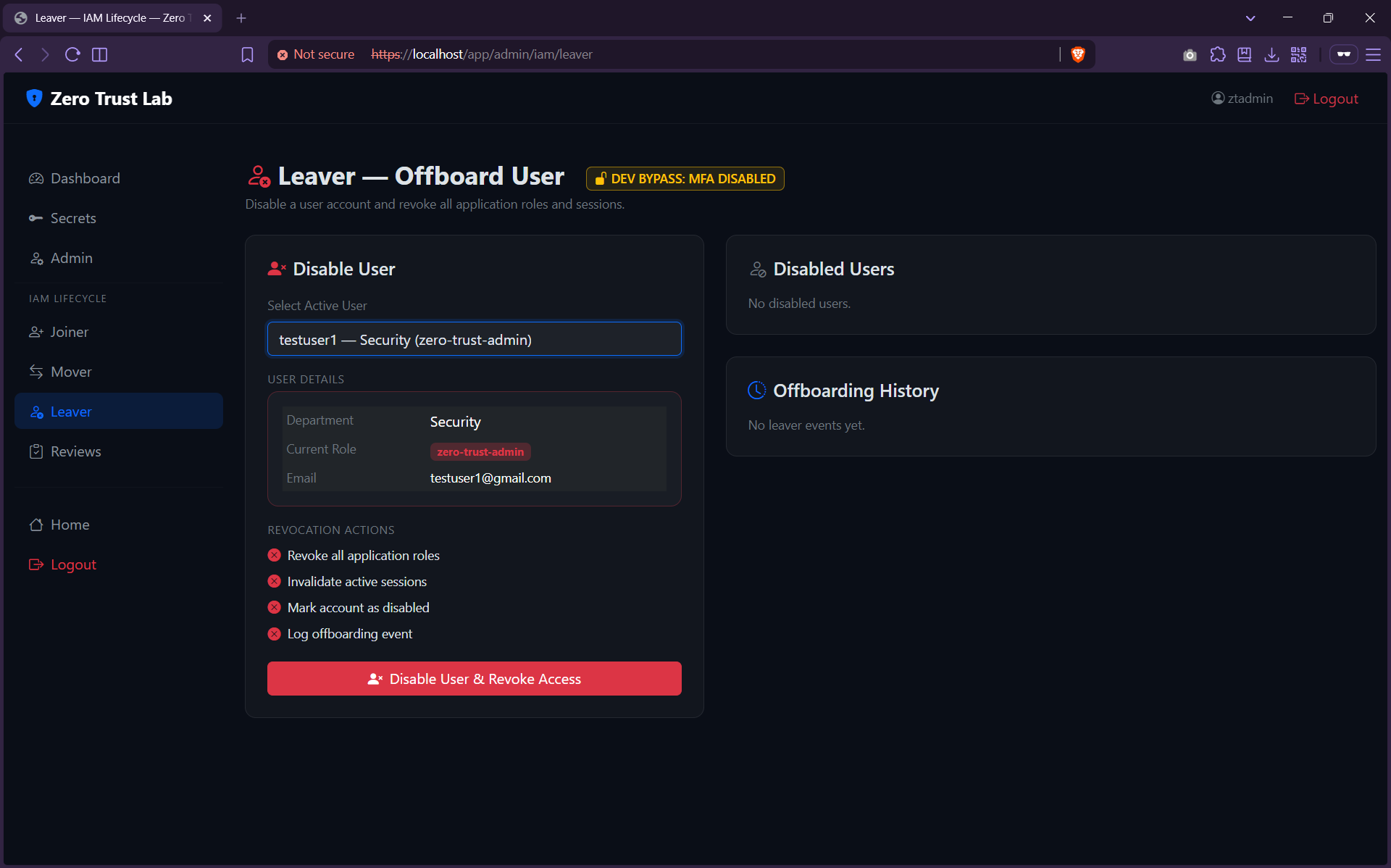The height and width of the screenshot is (868, 1391).
Task: Click the QR code icon in toolbar
Action: [x=1298, y=54]
